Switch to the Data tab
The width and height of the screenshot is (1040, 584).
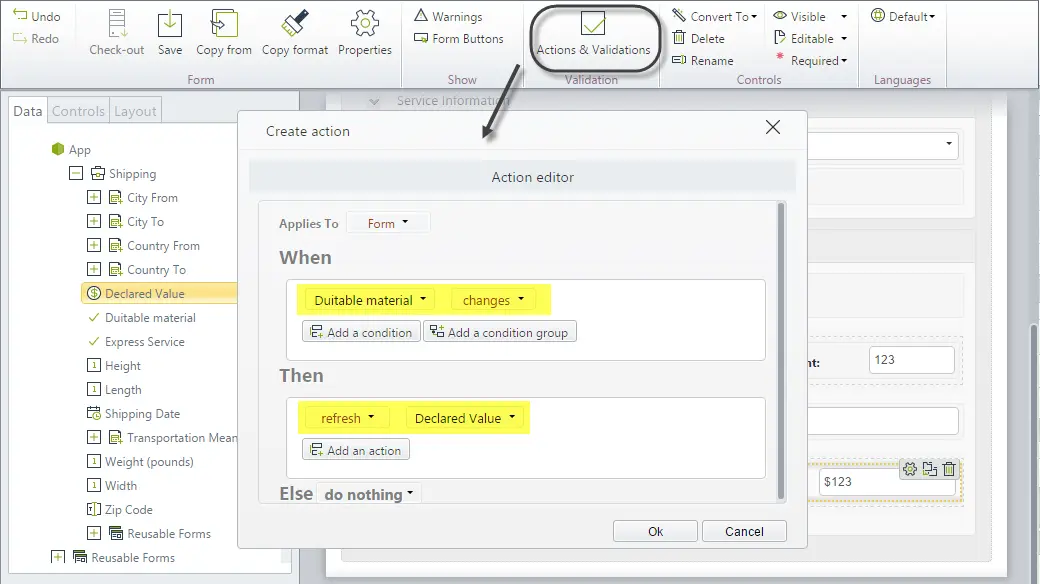tap(27, 111)
